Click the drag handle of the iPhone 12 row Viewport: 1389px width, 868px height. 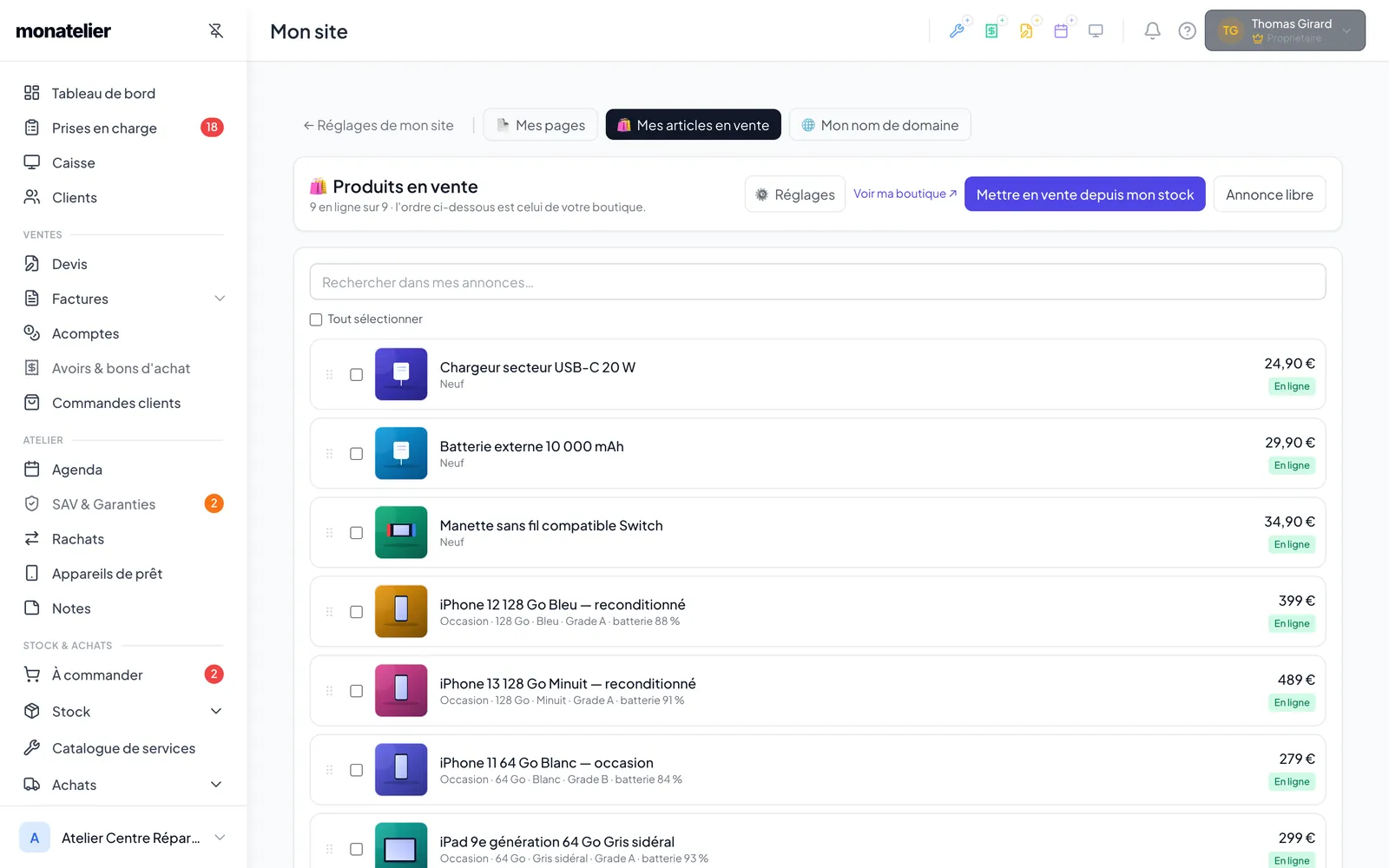329,612
